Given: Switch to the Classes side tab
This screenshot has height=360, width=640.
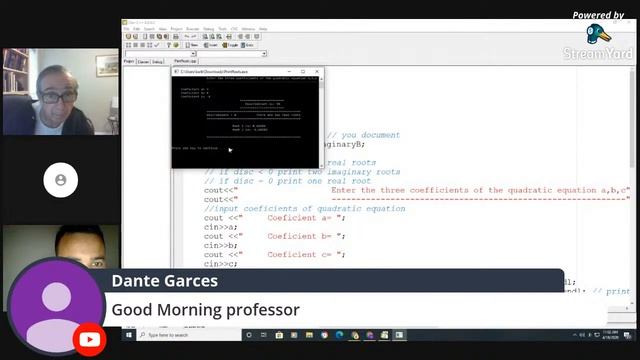Looking at the screenshot, I should pos(143,62).
